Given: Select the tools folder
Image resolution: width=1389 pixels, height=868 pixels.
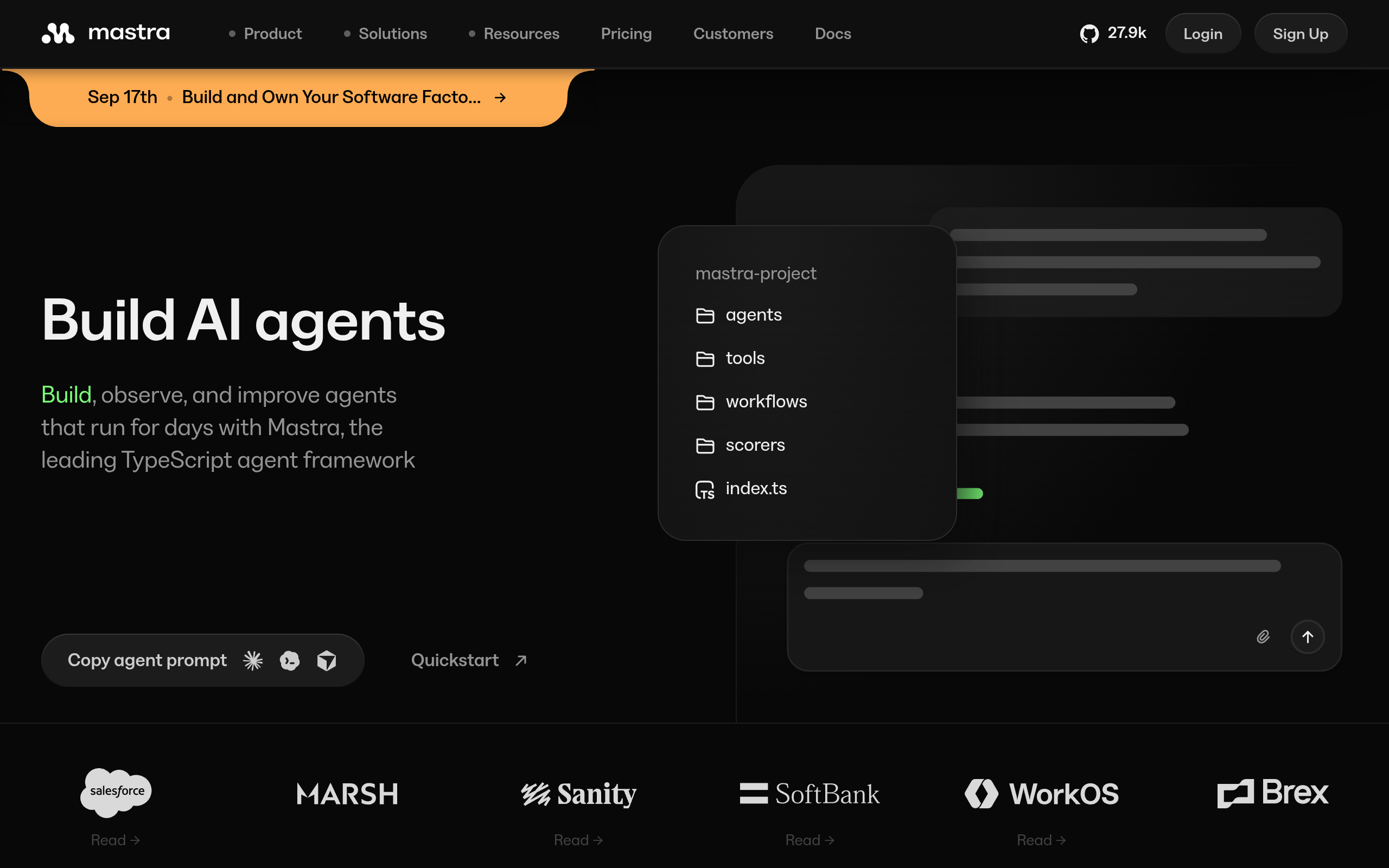Looking at the screenshot, I should coord(730,358).
